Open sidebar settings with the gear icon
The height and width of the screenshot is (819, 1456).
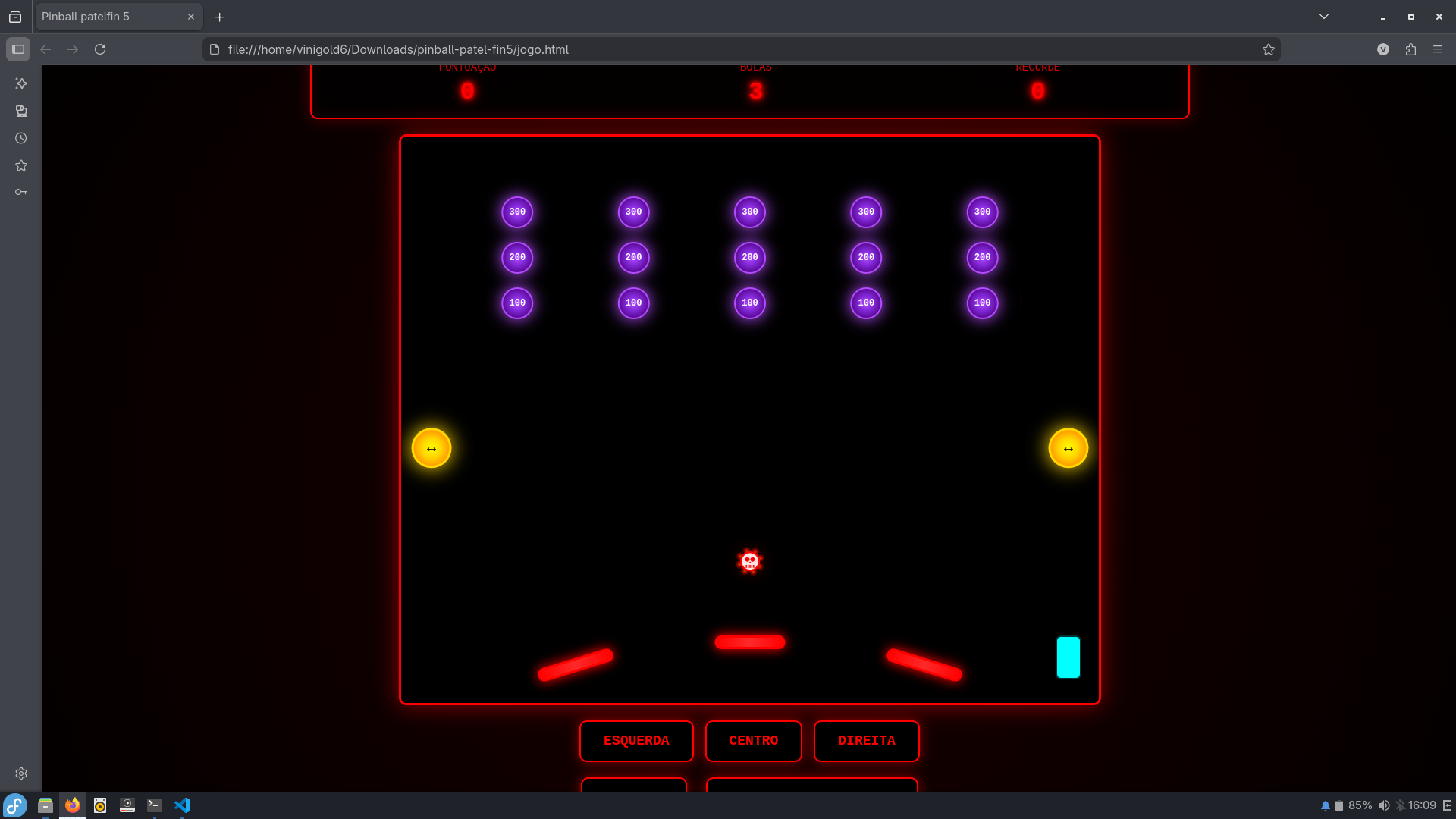click(21, 773)
